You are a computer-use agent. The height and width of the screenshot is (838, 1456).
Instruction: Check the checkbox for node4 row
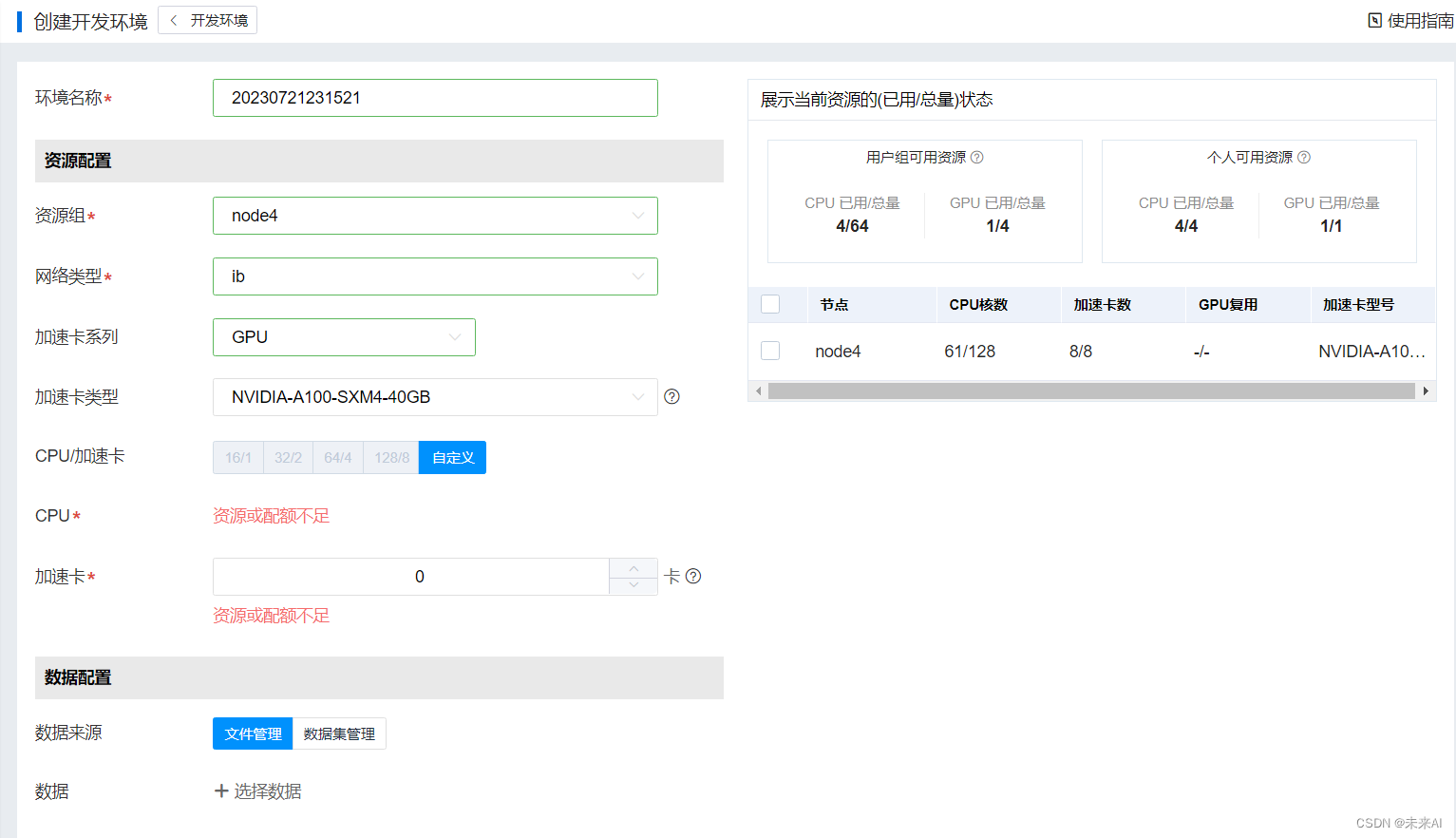(769, 350)
